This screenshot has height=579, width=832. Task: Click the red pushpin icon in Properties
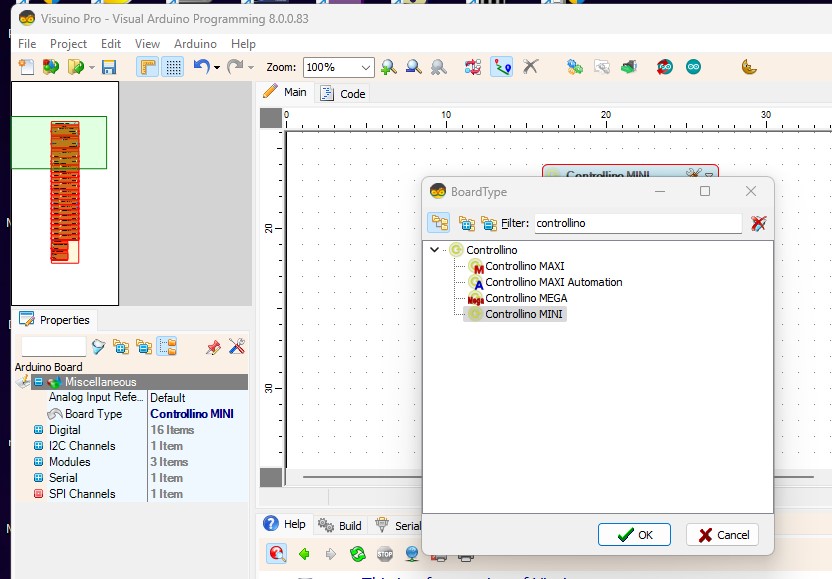[x=213, y=348]
